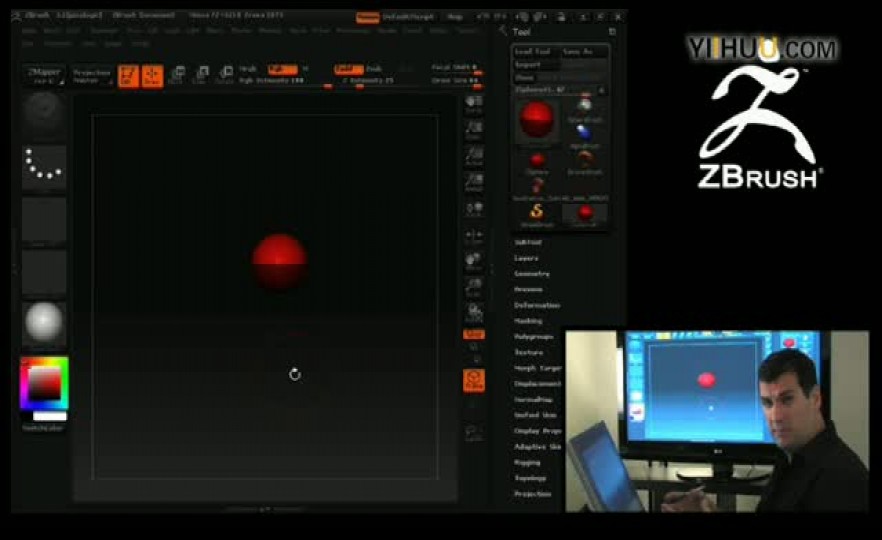Select the SimpleBrush tool with S icon

coord(537,214)
